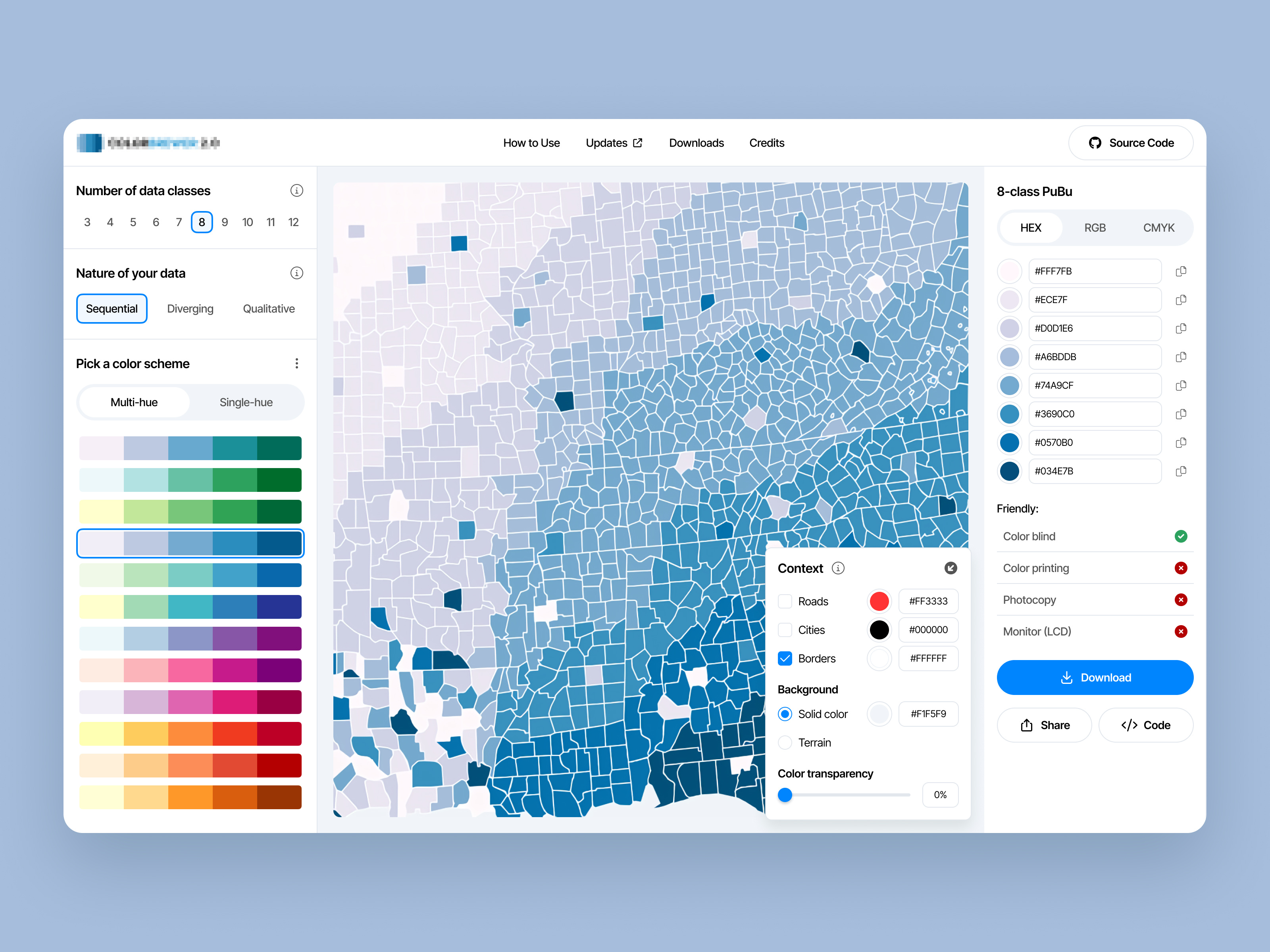Switch to the Single-hue tab
The image size is (1270, 952).
[x=246, y=402]
